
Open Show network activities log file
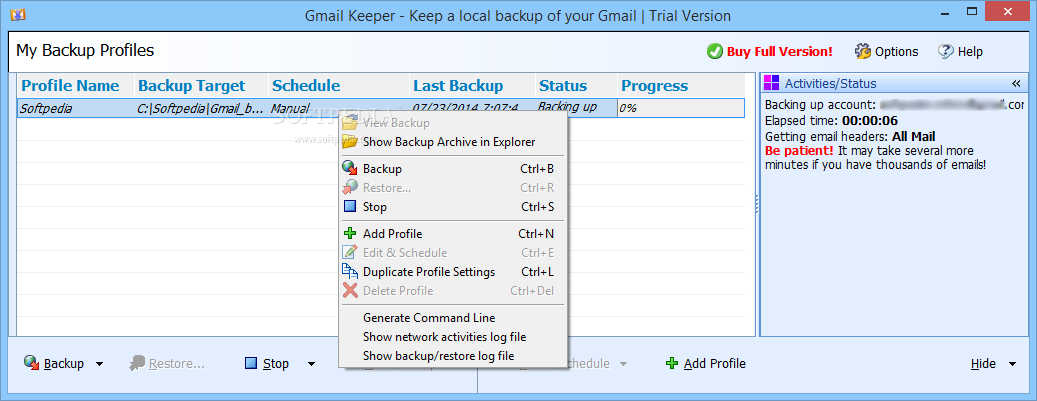pos(452,337)
